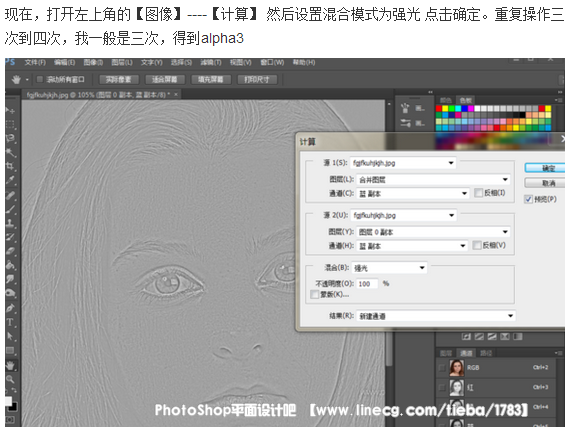Open the Image (I) menu
Screen dimensions: 578x427
tap(93, 63)
